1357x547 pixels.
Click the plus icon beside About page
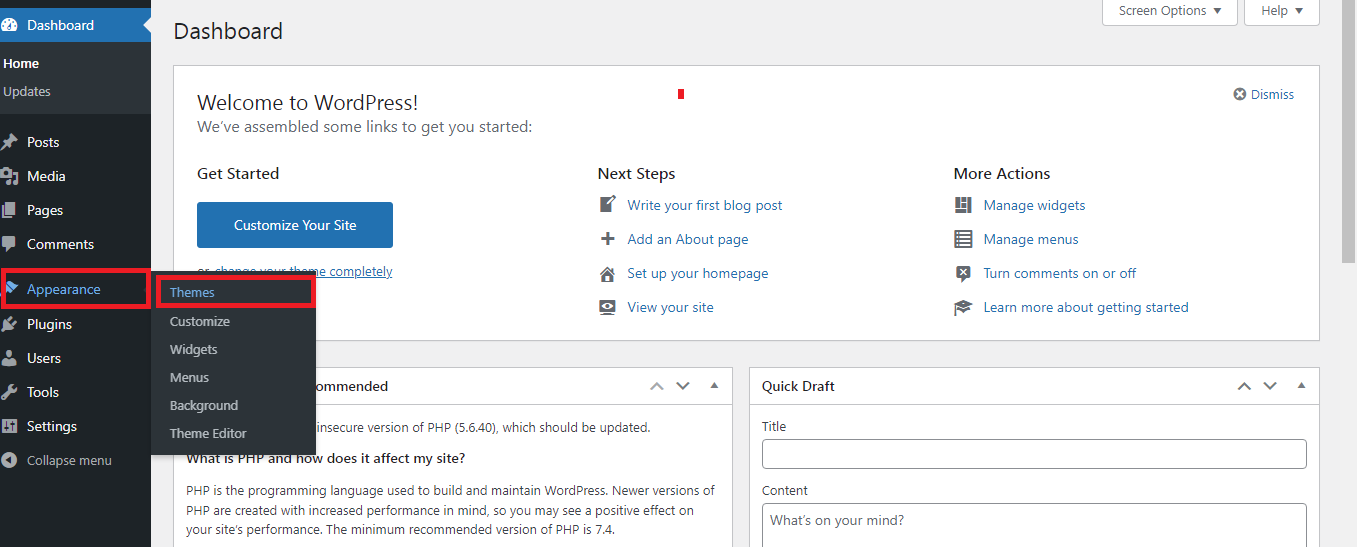pyautogui.click(x=607, y=239)
